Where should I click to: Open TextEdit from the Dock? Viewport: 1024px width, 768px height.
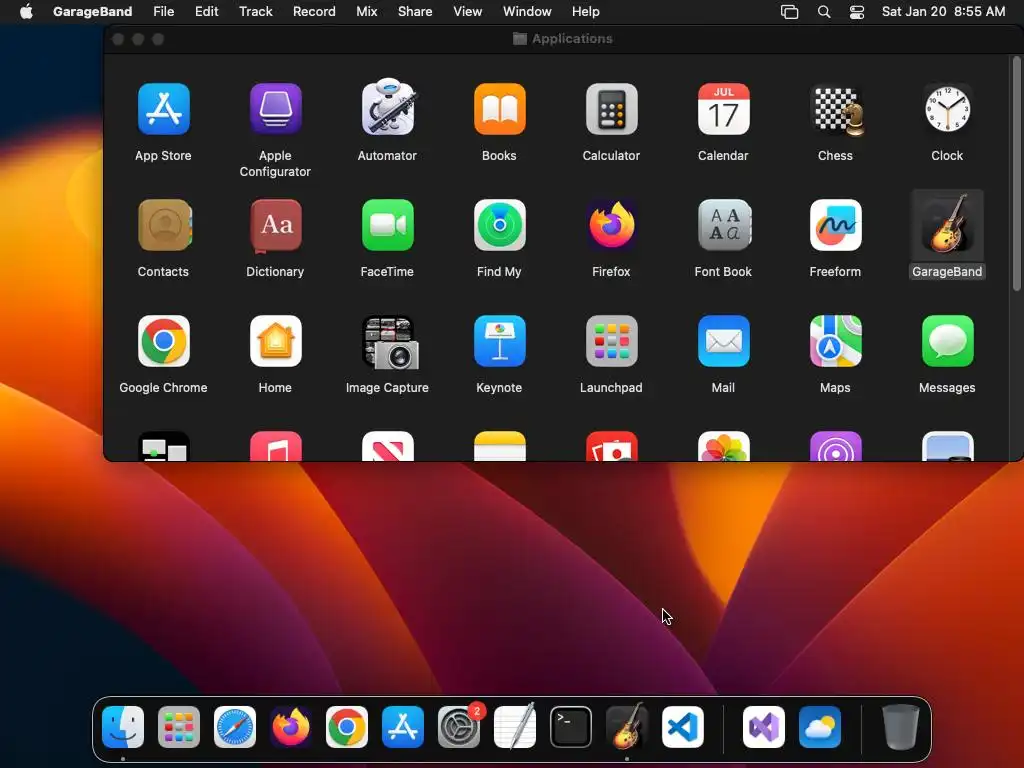point(515,726)
